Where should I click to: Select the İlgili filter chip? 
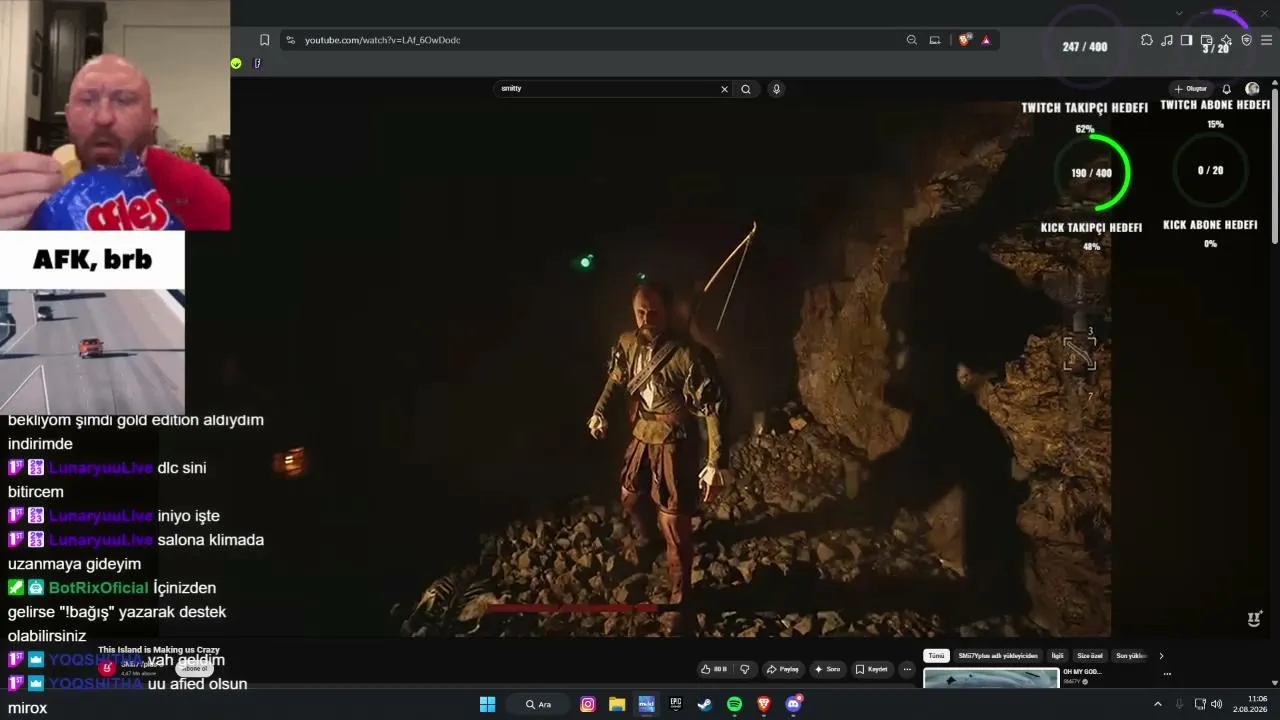pyautogui.click(x=1057, y=656)
